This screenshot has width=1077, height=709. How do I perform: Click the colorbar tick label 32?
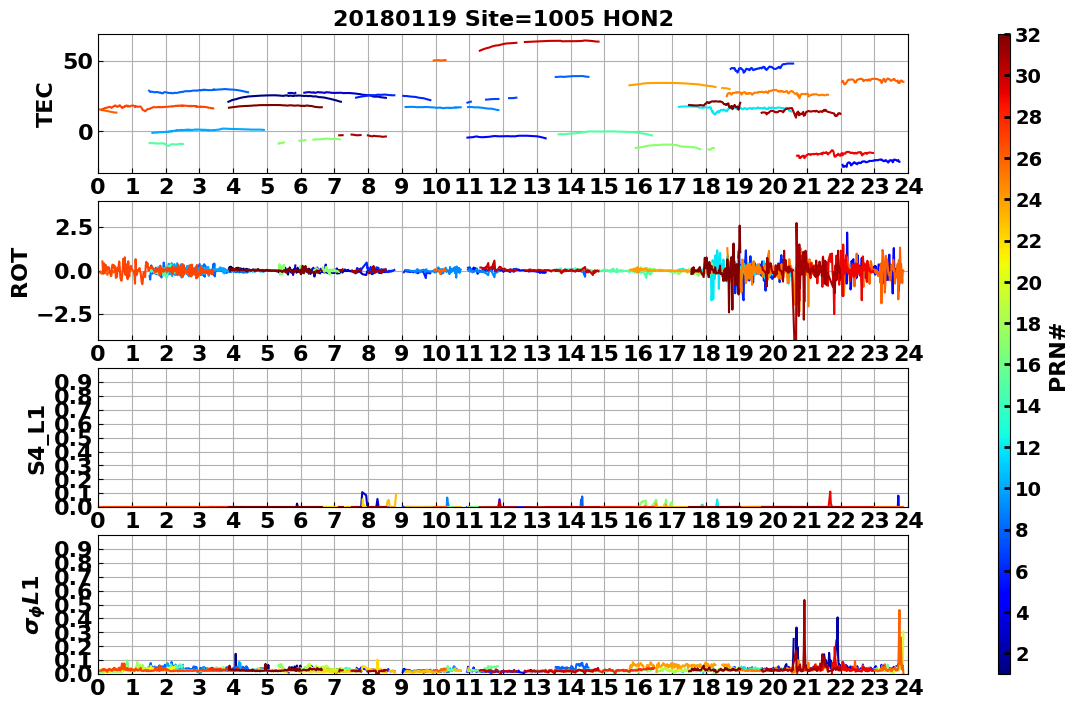pos(1028,35)
